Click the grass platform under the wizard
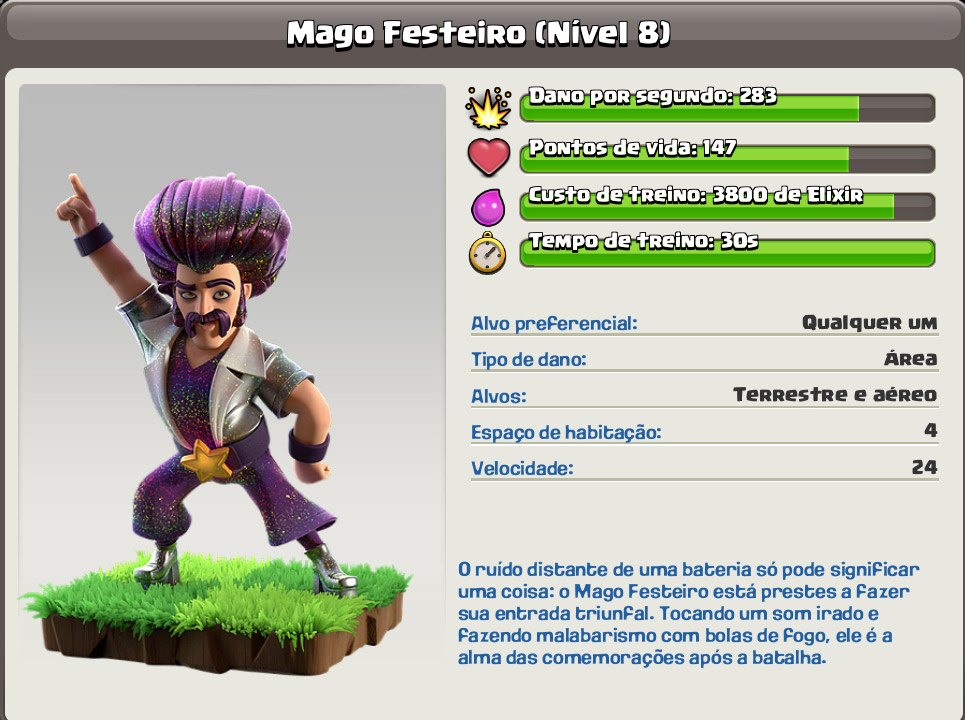Image resolution: width=965 pixels, height=720 pixels. [x=215, y=615]
